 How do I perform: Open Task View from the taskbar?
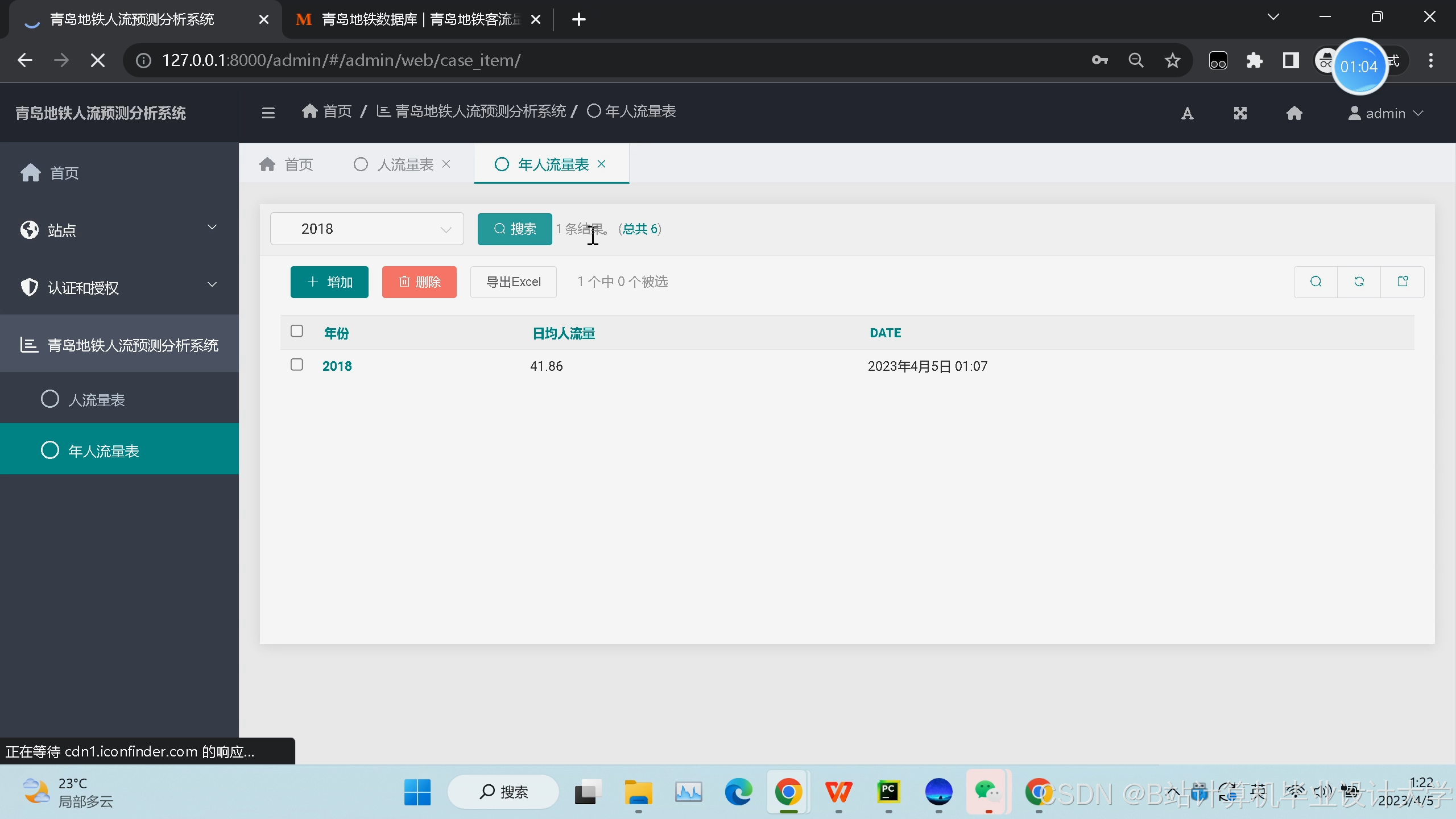588,792
